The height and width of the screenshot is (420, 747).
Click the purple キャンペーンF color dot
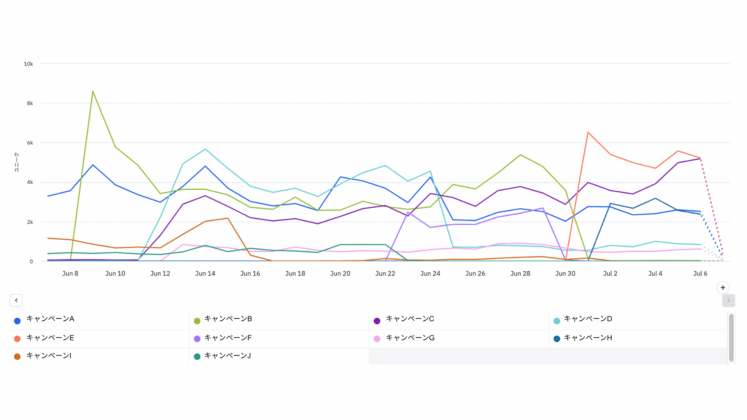pos(197,339)
